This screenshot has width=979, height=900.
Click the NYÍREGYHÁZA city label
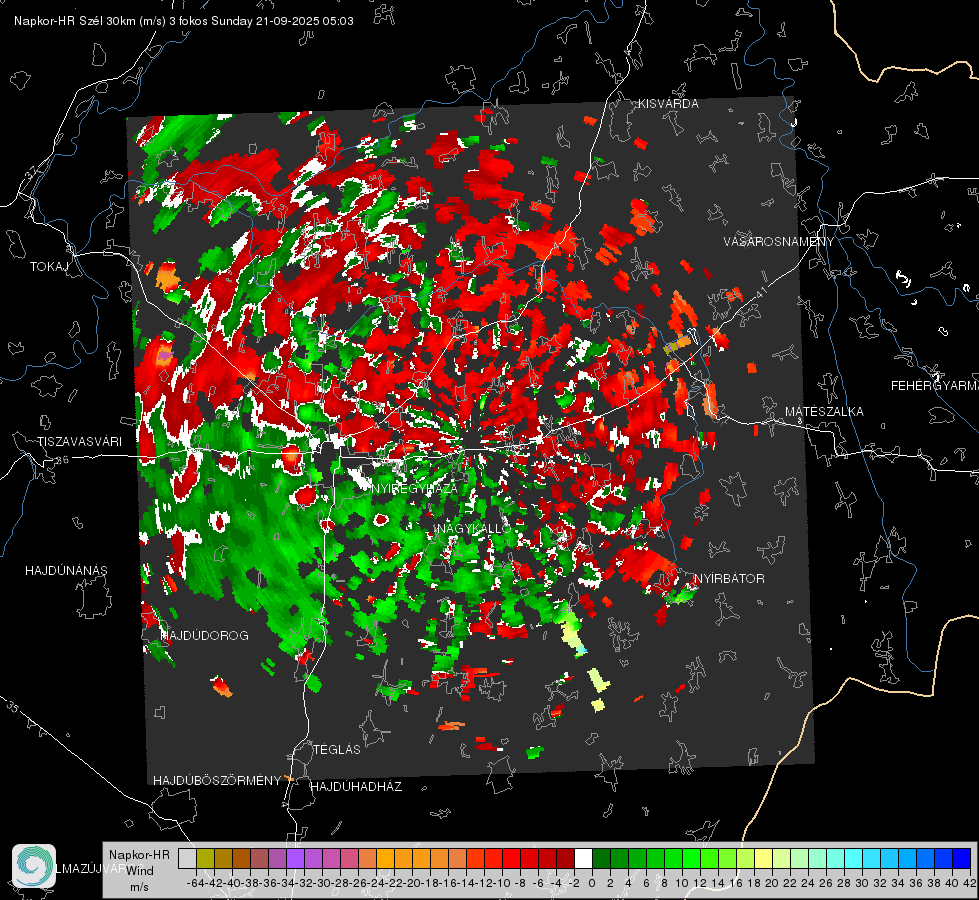pos(414,488)
